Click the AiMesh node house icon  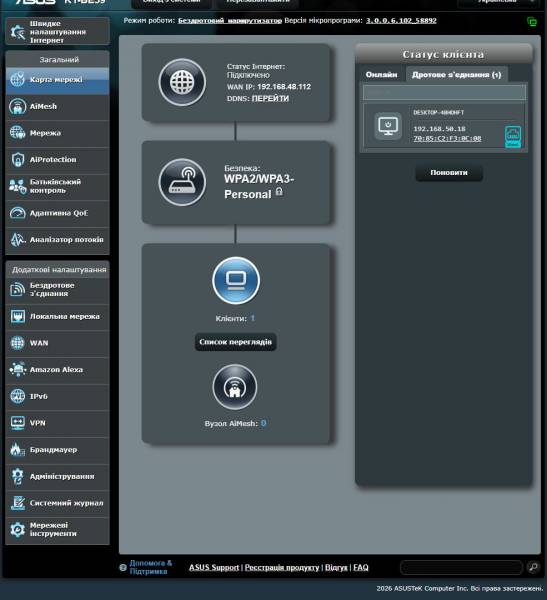point(235,387)
